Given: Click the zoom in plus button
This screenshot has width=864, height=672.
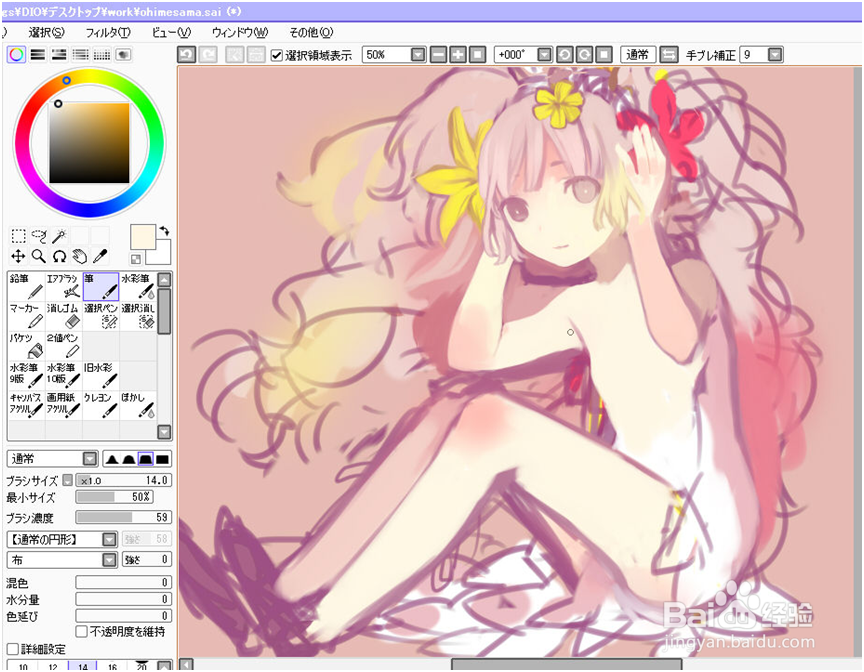Looking at the screenshot, I should 458,55.
